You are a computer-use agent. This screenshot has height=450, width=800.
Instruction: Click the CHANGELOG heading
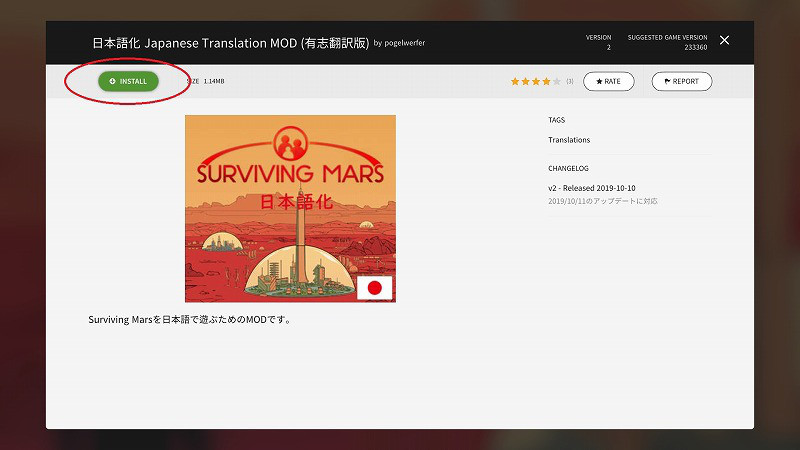tap(568, 168)
